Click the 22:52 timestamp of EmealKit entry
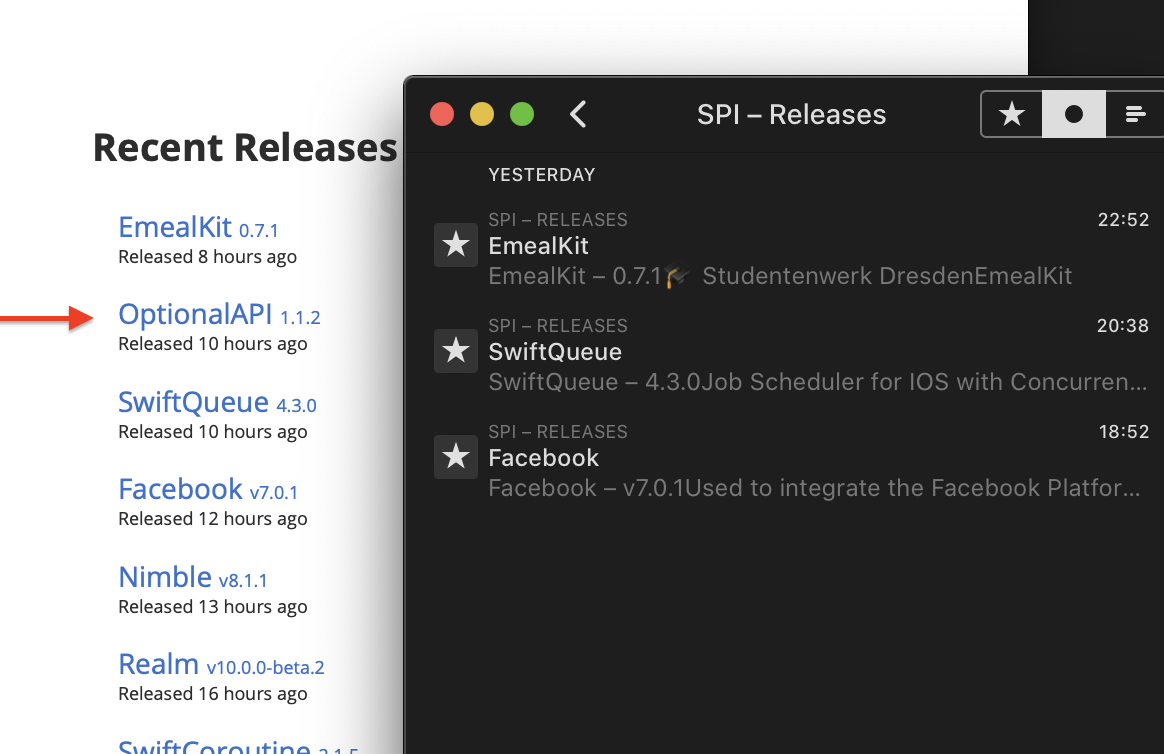 tap(1123, 220)
